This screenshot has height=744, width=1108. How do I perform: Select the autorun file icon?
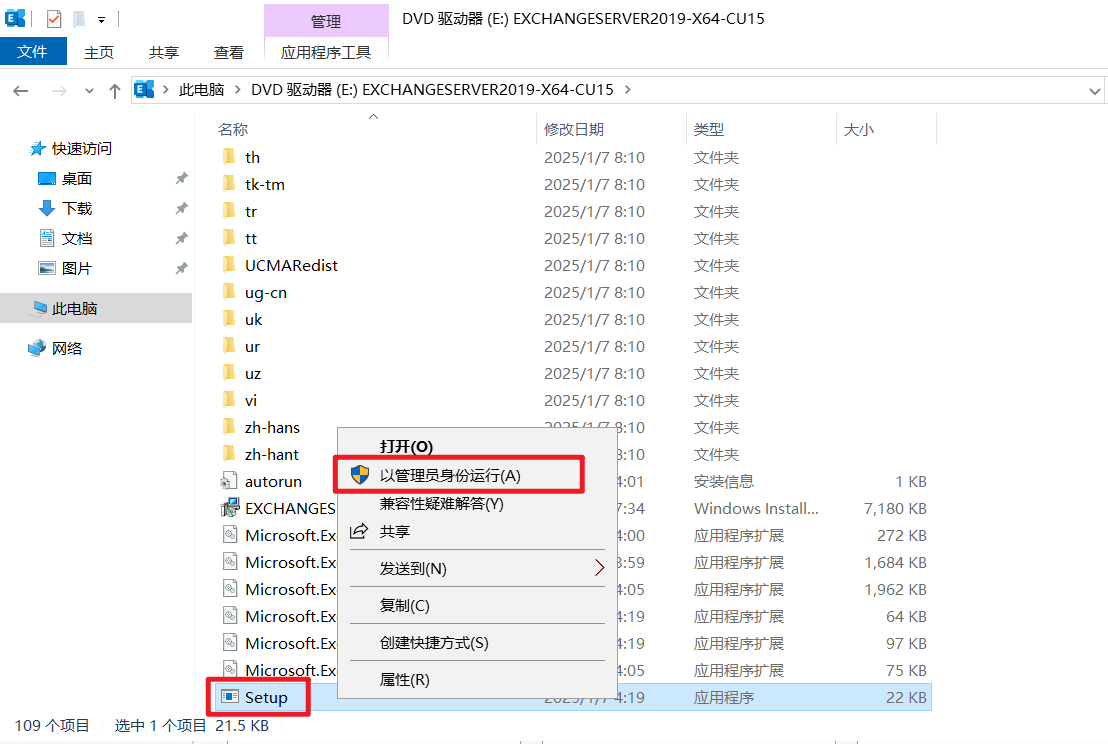tap(229, 481)
